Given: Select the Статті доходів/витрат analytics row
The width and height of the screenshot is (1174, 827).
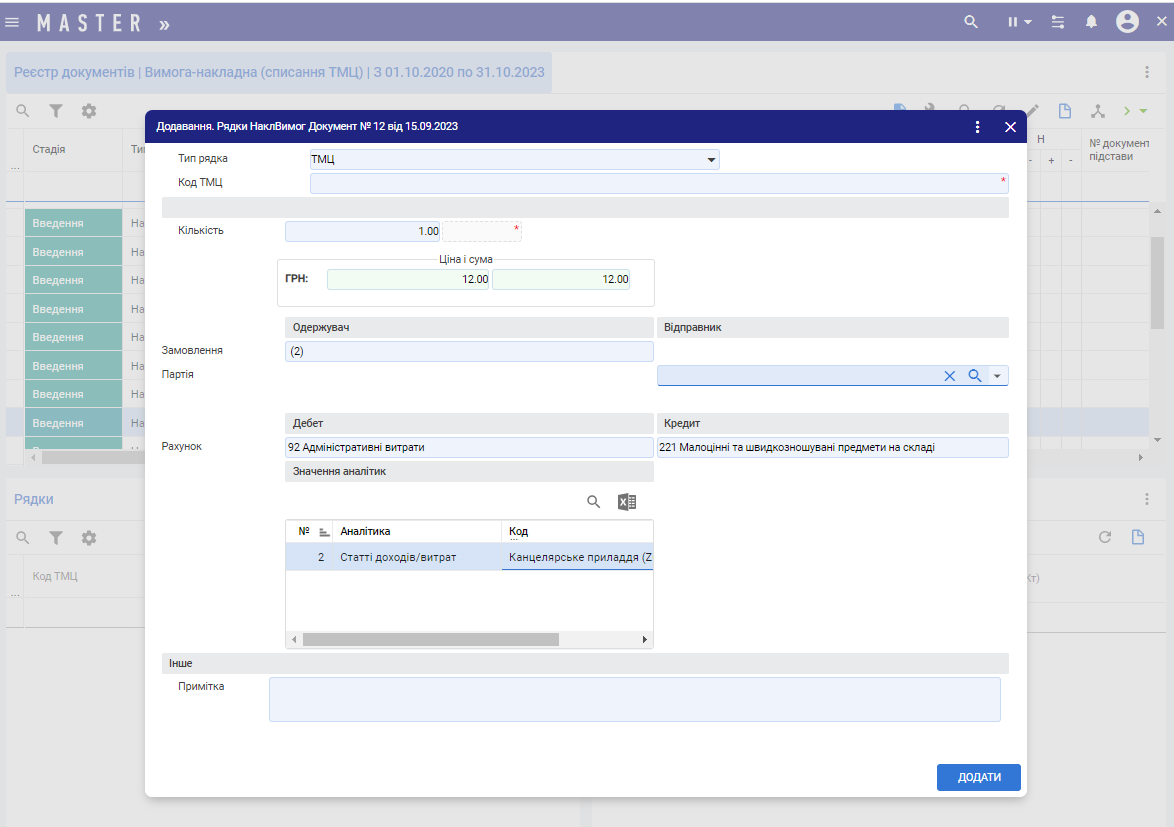Looking at the screenshot, I should 398,557.
